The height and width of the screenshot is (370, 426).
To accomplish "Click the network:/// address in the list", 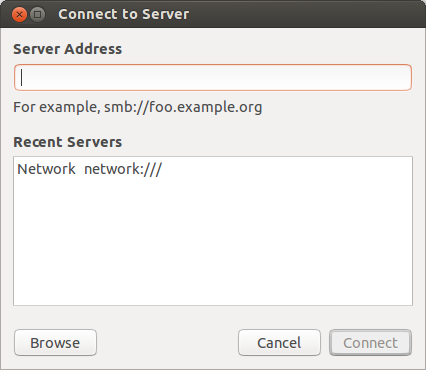I will [123, 169].
